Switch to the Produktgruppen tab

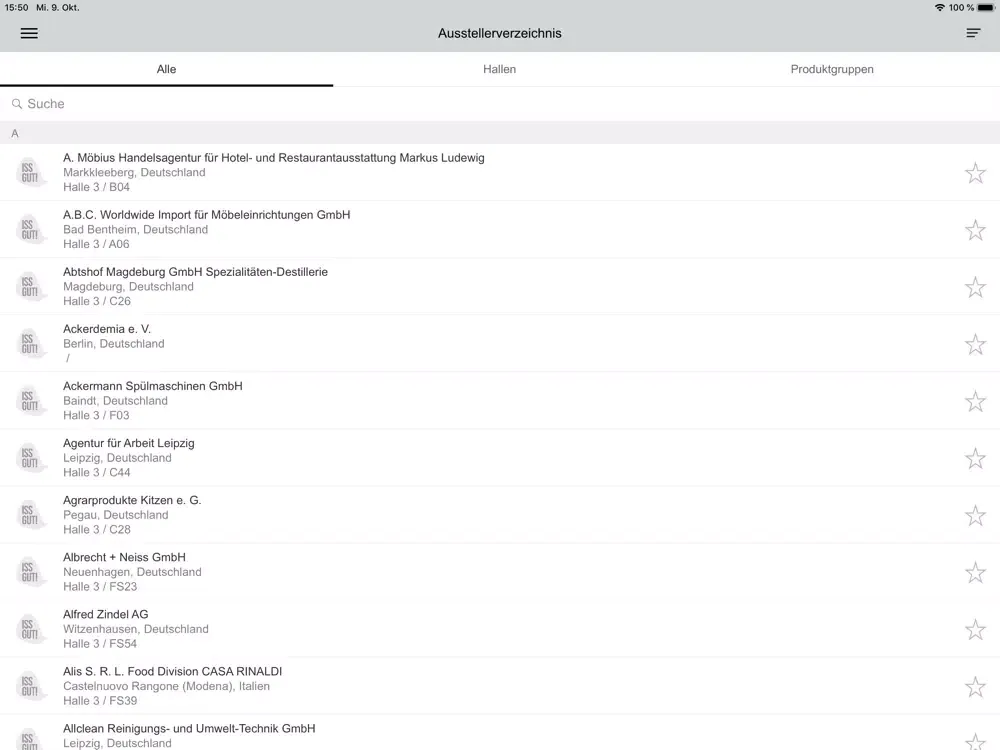(832, 69)
